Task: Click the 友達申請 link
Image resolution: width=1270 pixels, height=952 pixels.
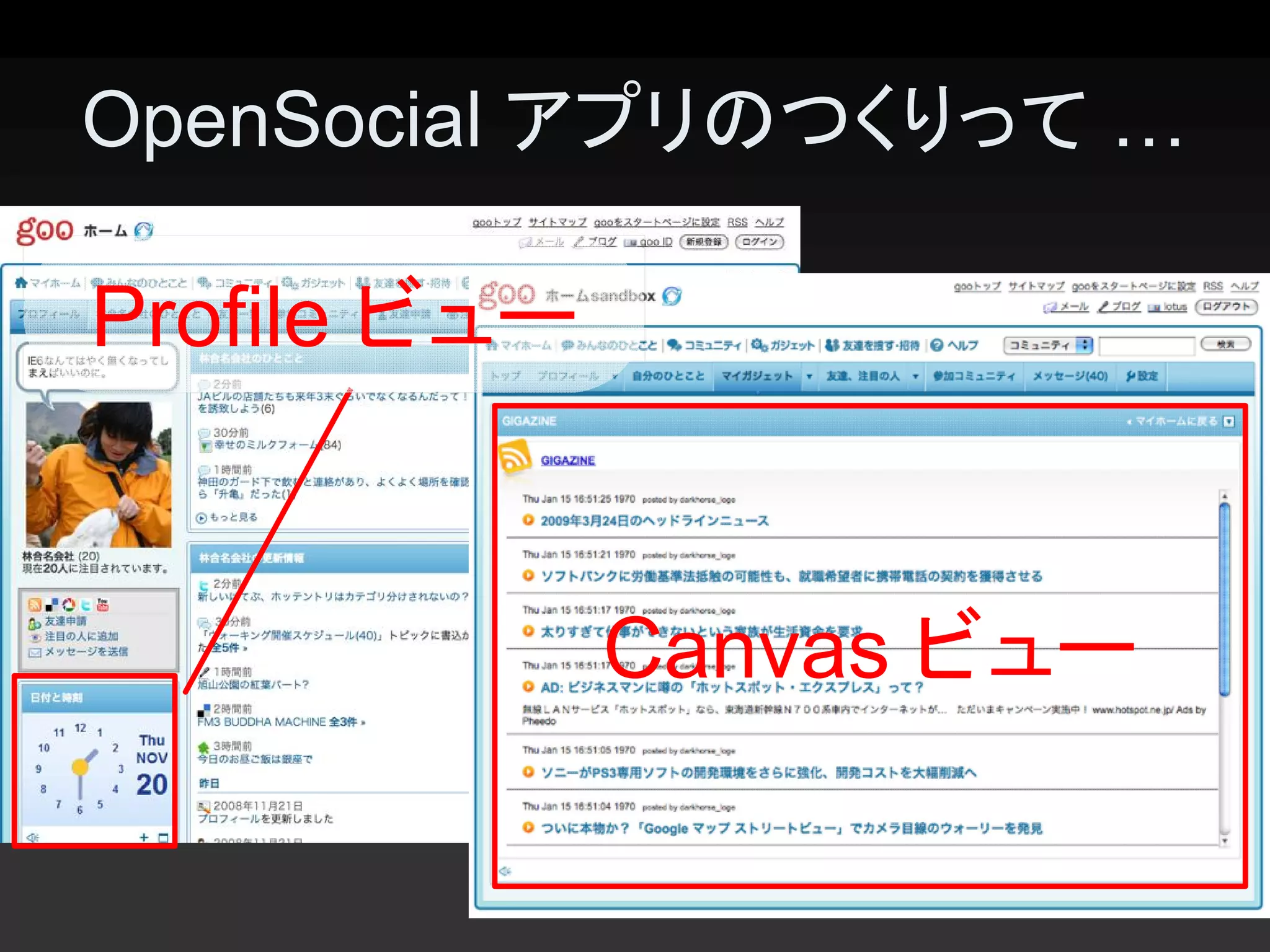Action: click(x=65, y=621)
